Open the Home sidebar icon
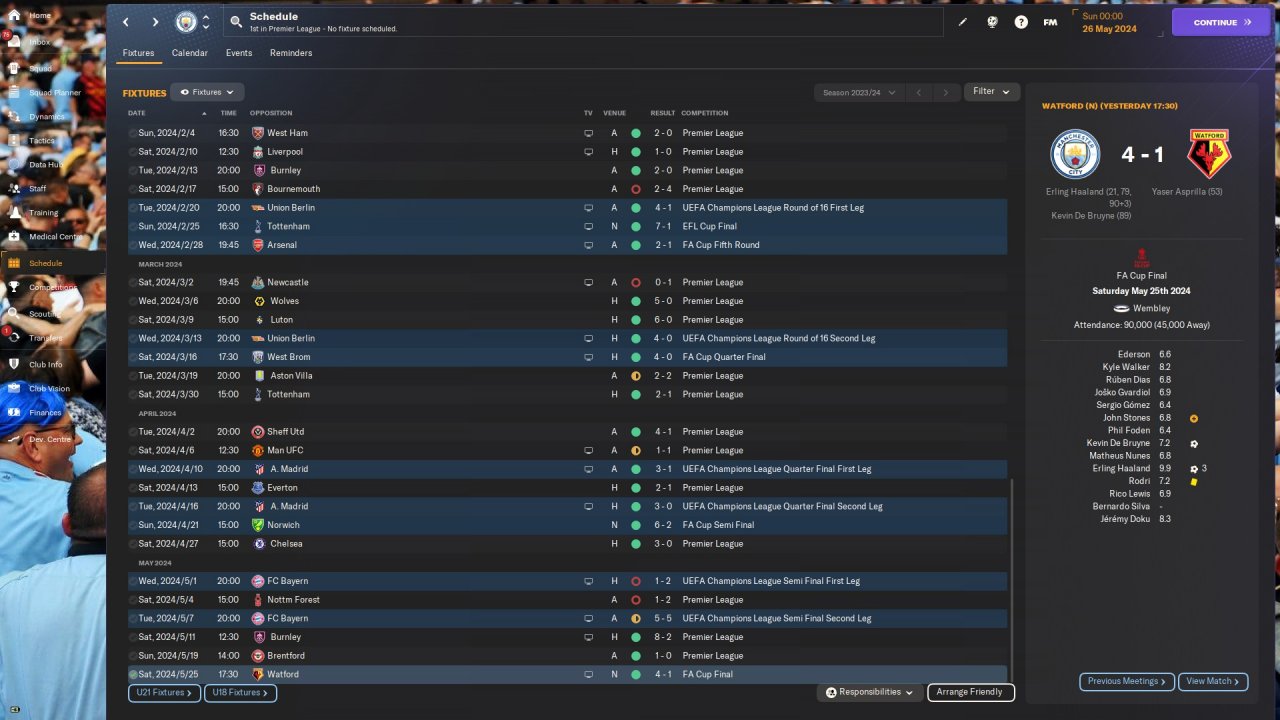This screenshot has width=1280, height=720. (x=14, y=16)
